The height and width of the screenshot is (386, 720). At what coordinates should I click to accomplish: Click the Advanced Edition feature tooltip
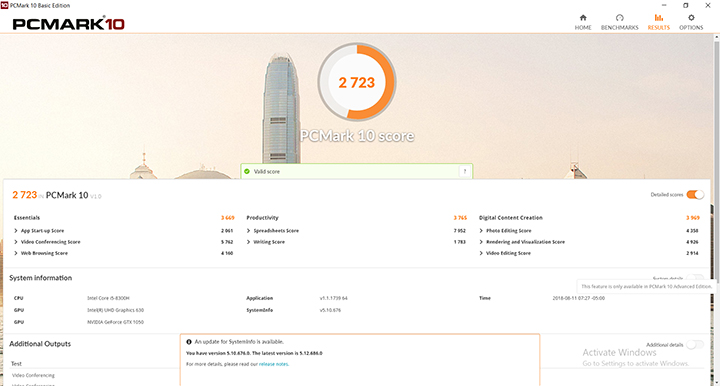(x=646, y=286)
